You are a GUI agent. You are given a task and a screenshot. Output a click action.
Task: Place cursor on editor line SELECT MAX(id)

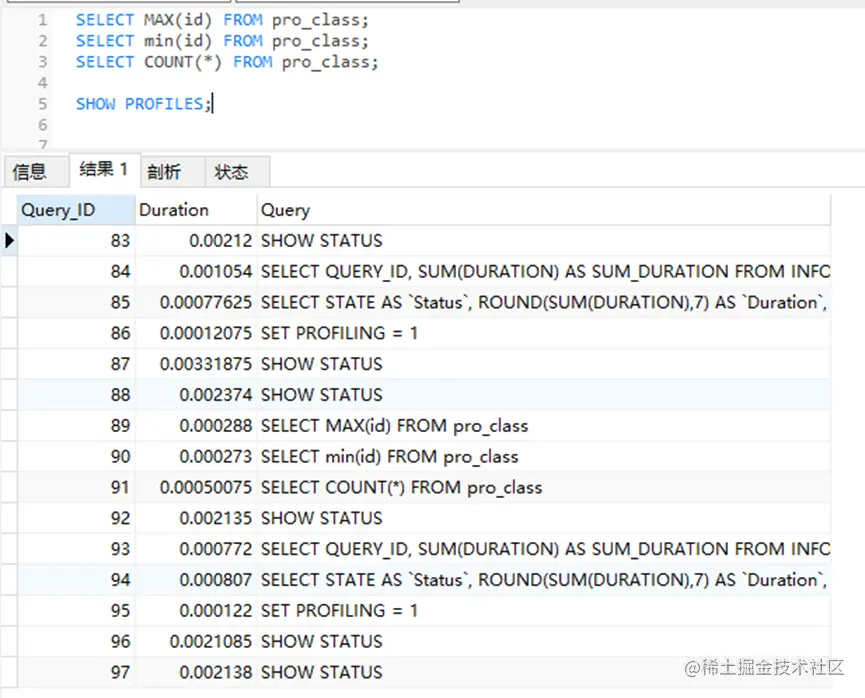(x=222, y=20)
